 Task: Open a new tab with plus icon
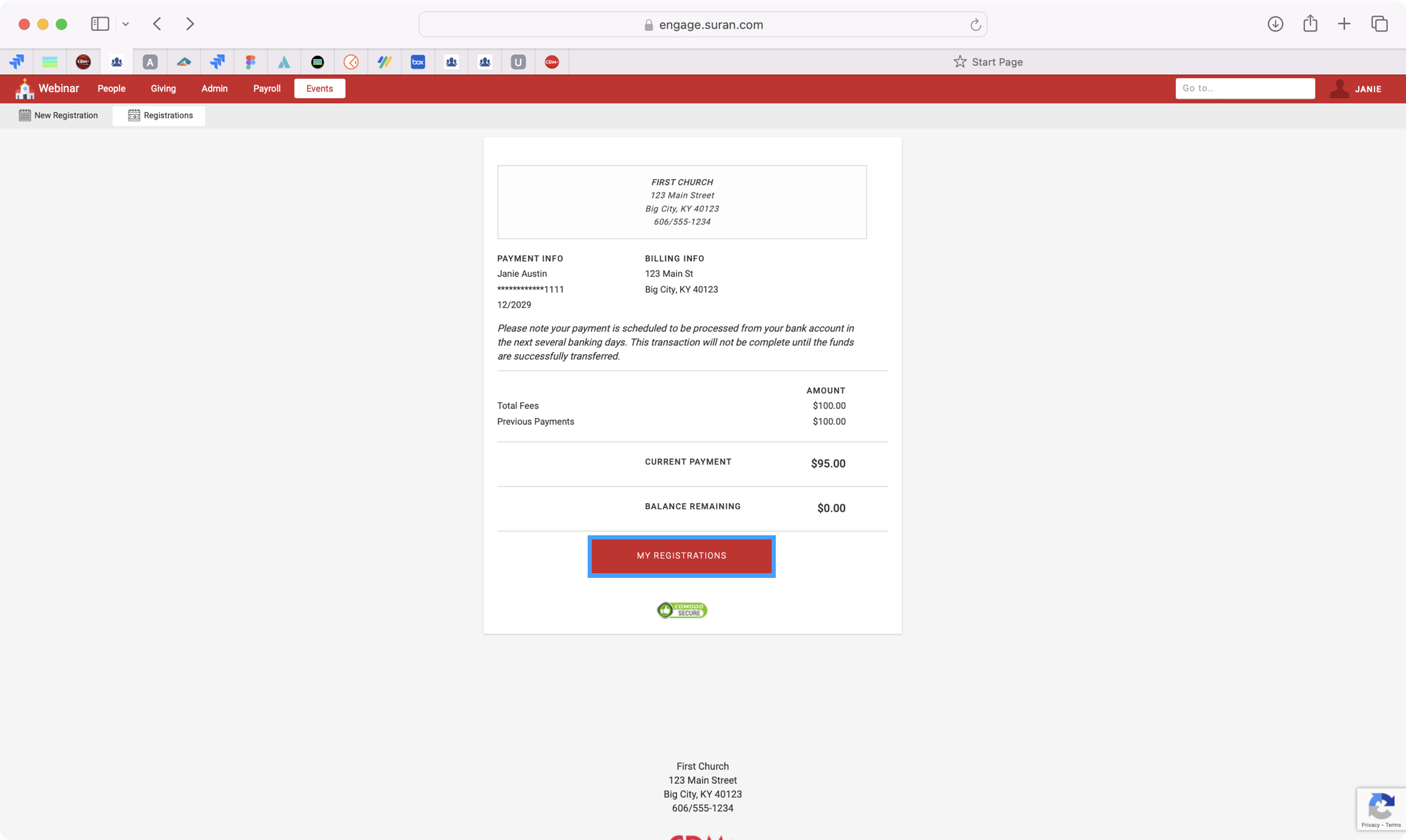point(1344,24)
